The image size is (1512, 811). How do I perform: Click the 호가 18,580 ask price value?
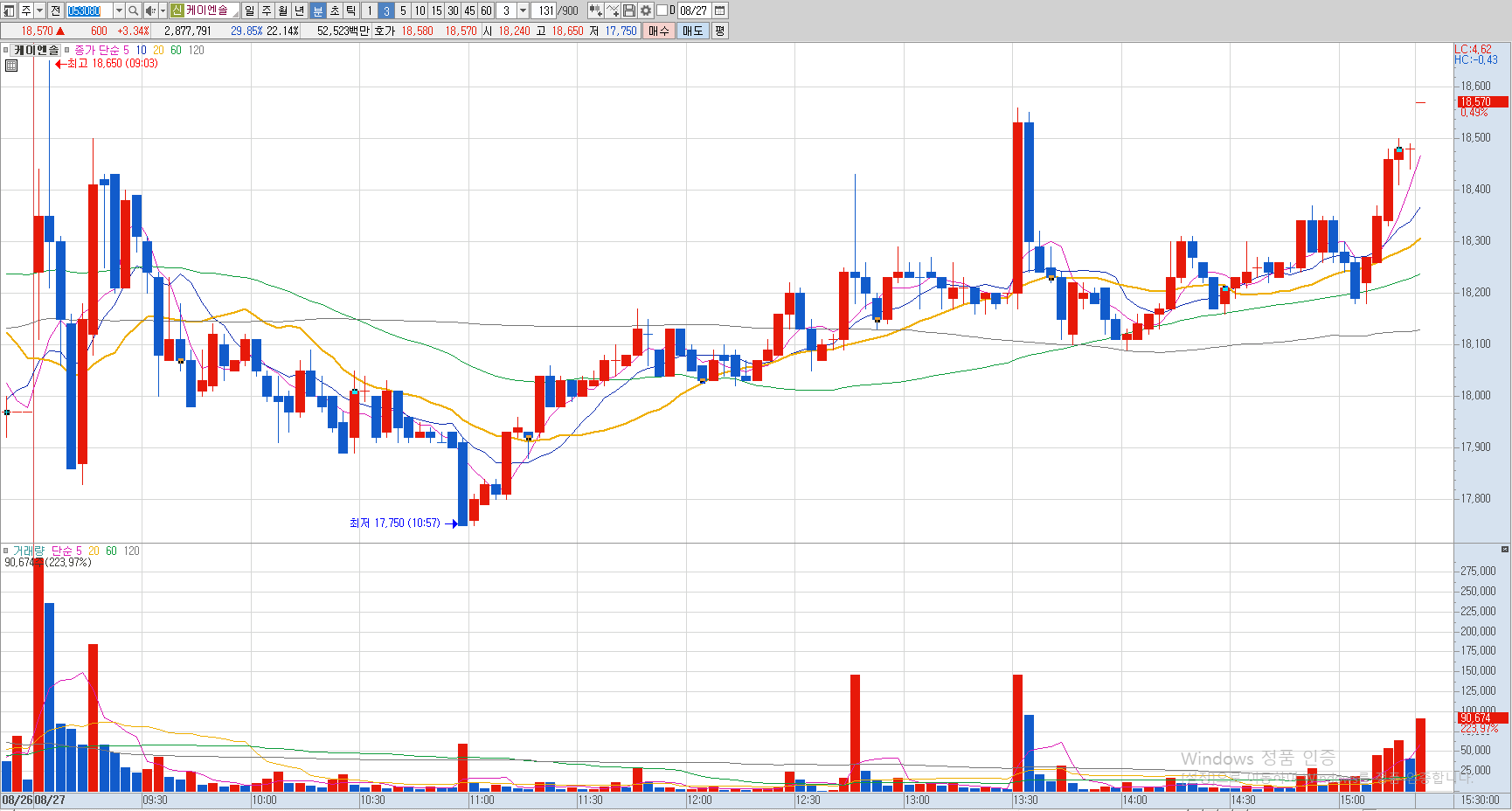click(x=418, y=31)
